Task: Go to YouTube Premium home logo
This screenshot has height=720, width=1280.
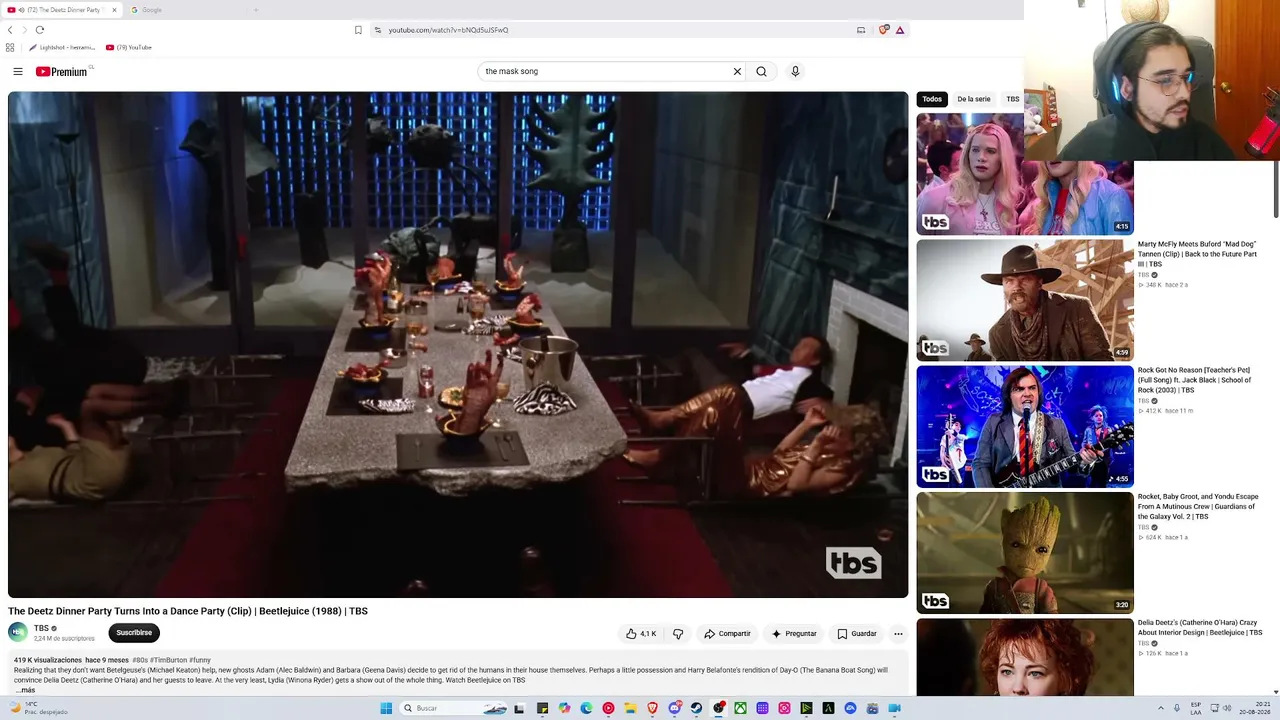Action: coord(62,71)
